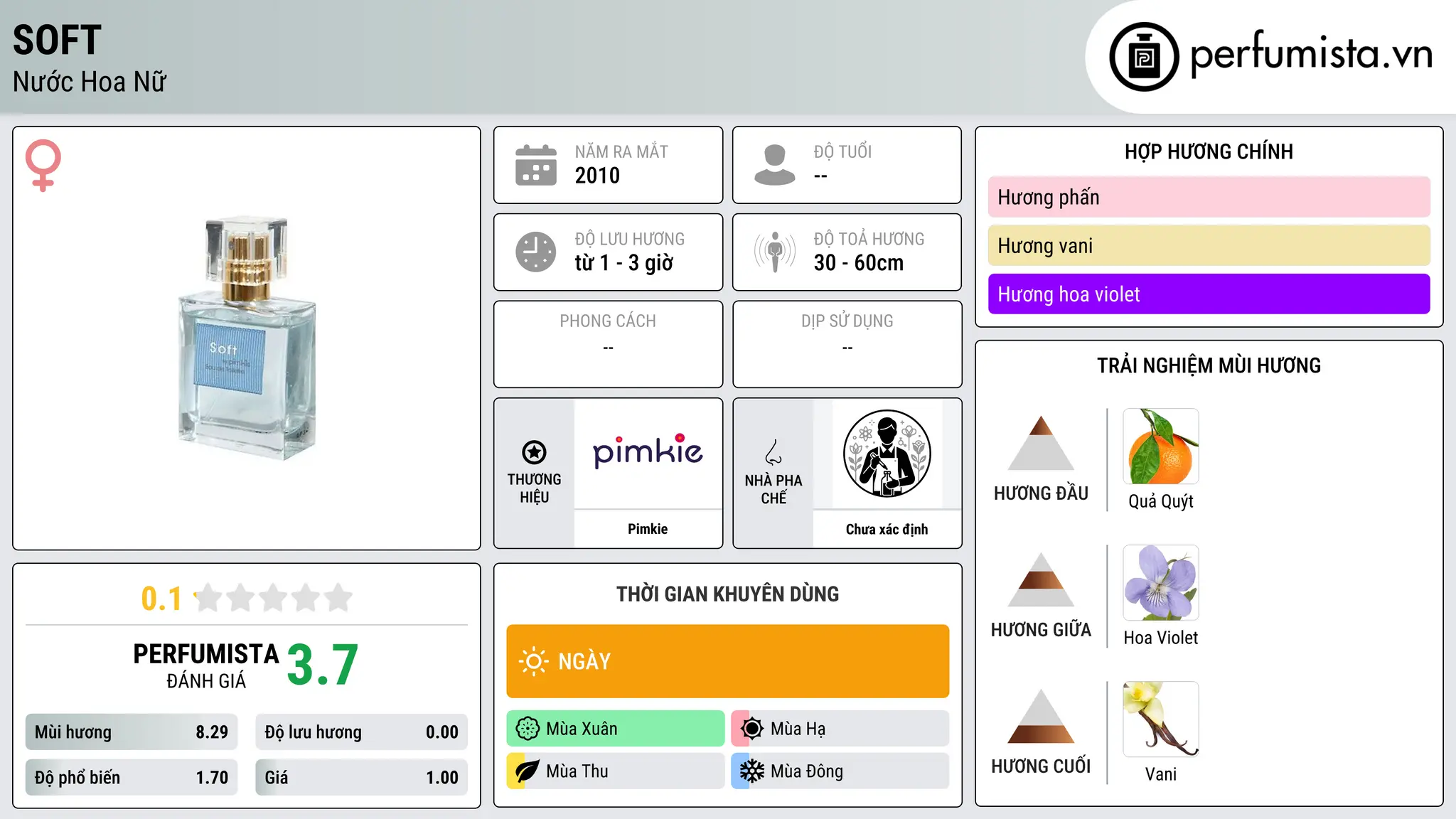The height and width of the screenshot is (819, 1456).
Task: Click the Nước Hoa Nữ subtitle
Action: tap(90, 82)
